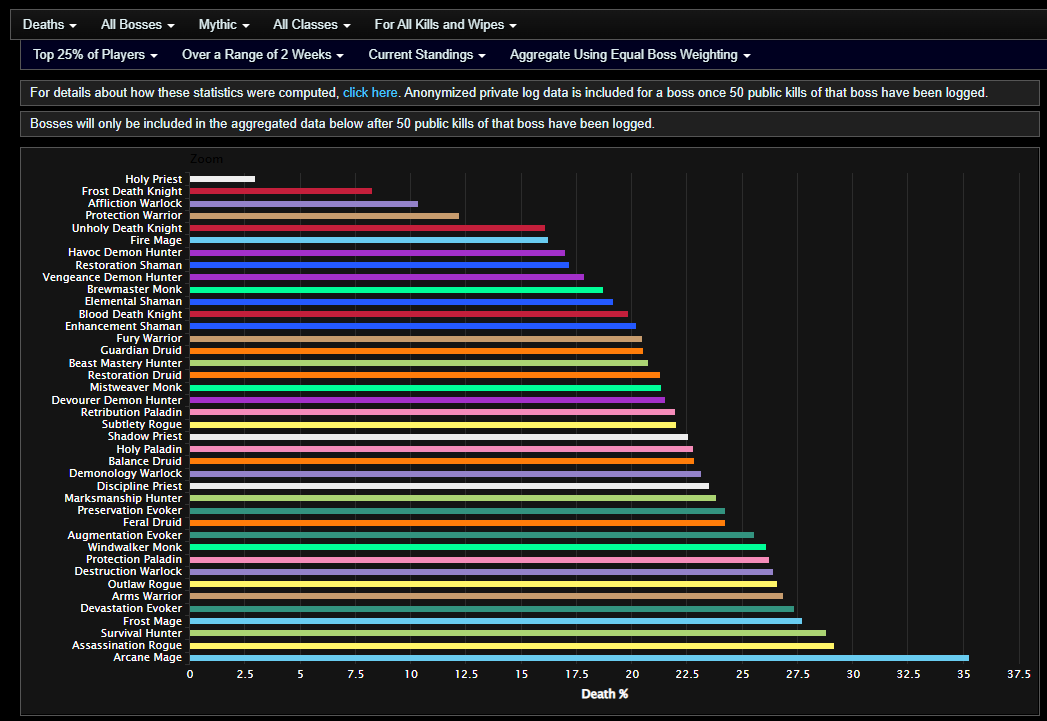Click the Devourer Demon Hunter label
The height and width of the screenshot is (721, 1047).
(117, 400)
